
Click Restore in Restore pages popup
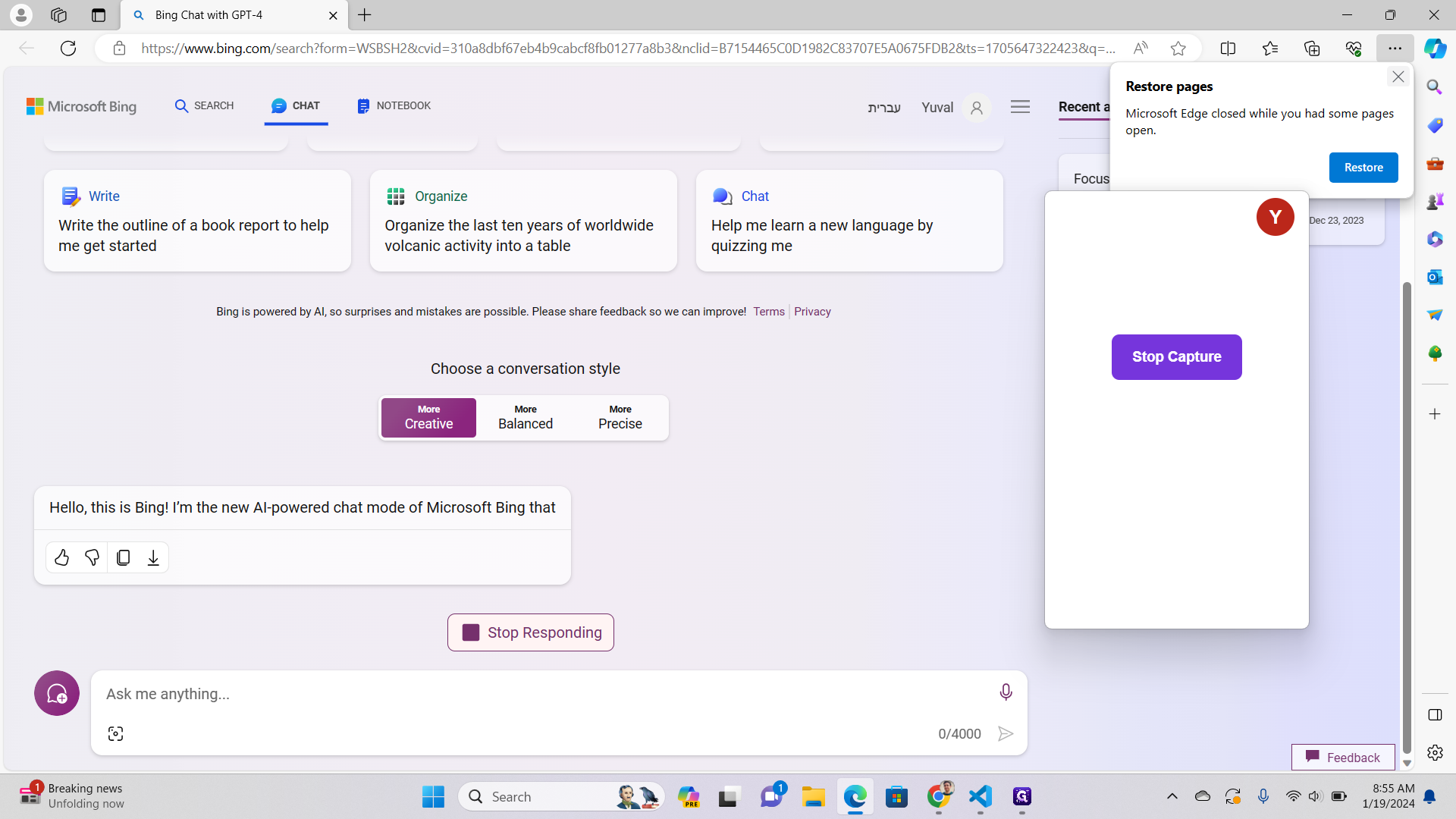pyautogui.click(x=1363, y=168)
